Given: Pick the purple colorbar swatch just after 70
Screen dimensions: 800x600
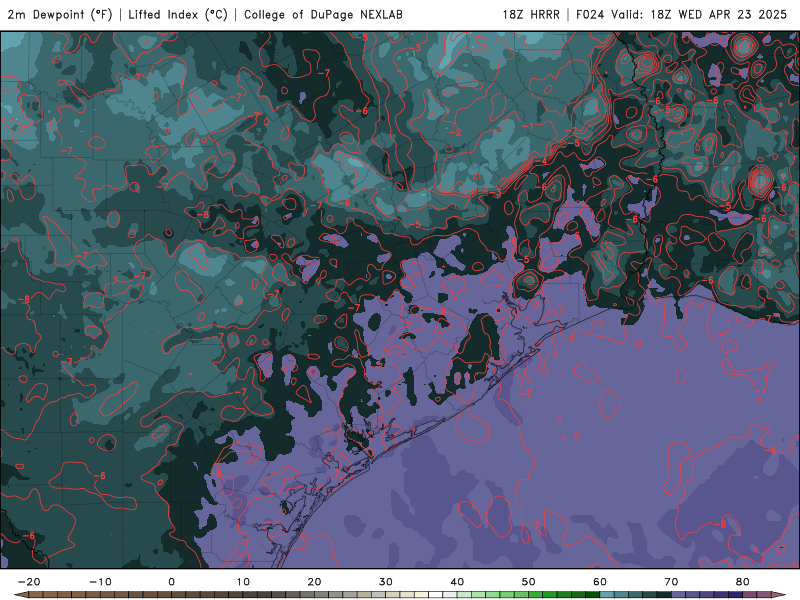Looking at the screenshot, I should tap(679, 595).
